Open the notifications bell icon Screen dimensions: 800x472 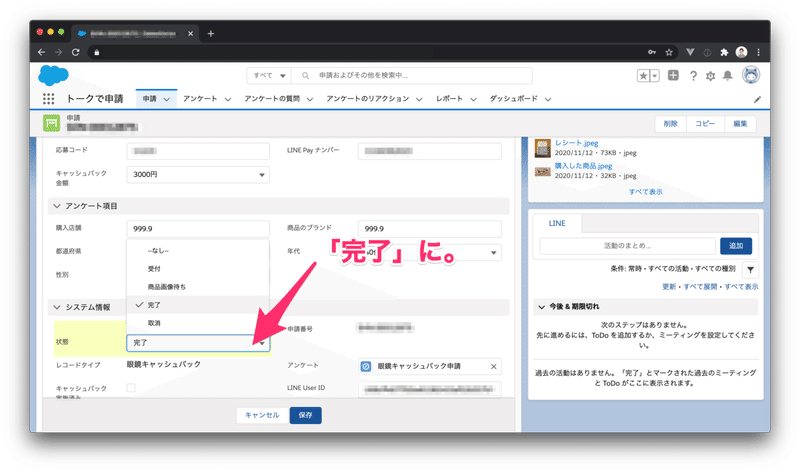point(728,76)
